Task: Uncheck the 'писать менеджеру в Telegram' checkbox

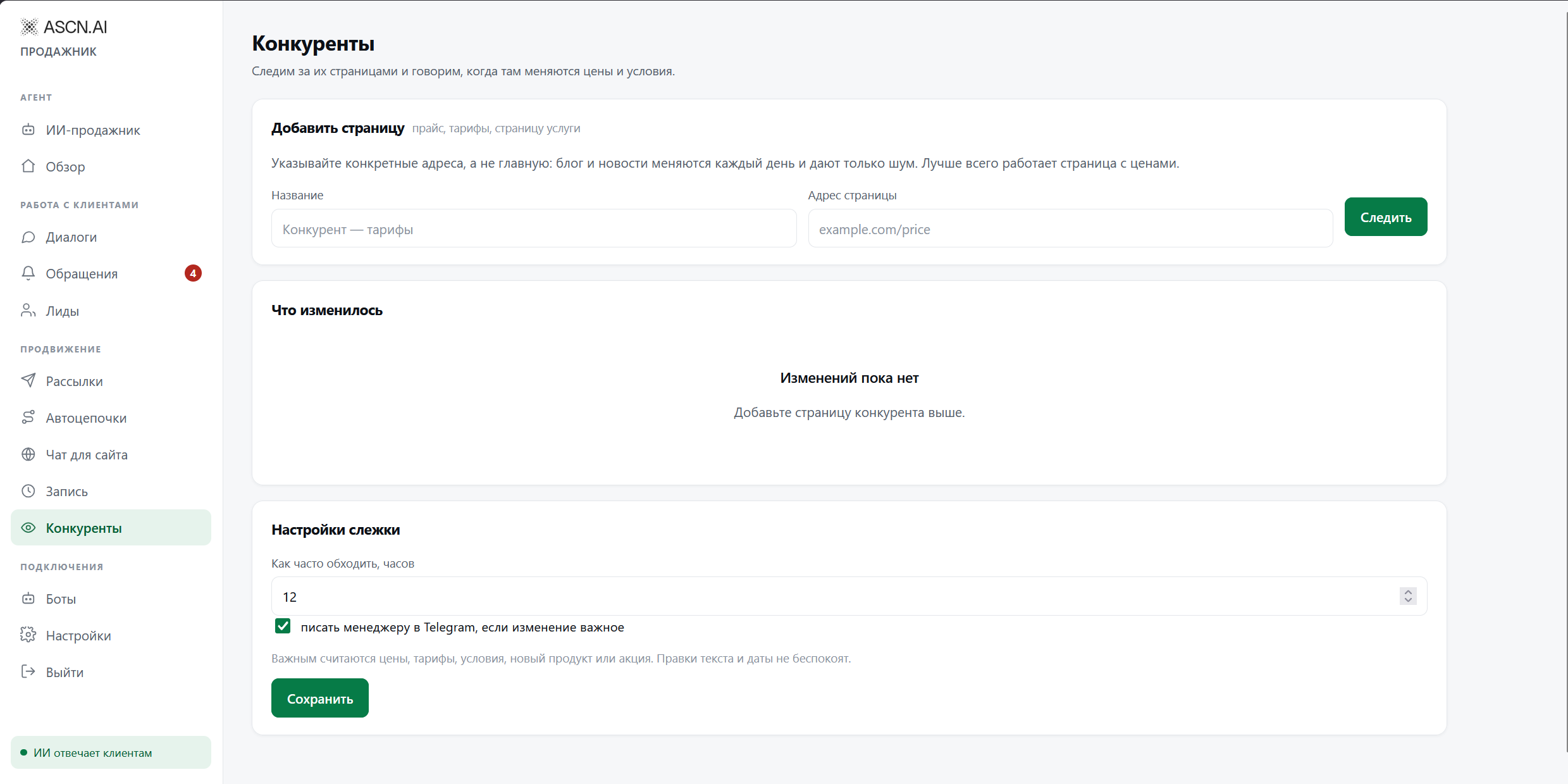Action: [x=283, y=626]
